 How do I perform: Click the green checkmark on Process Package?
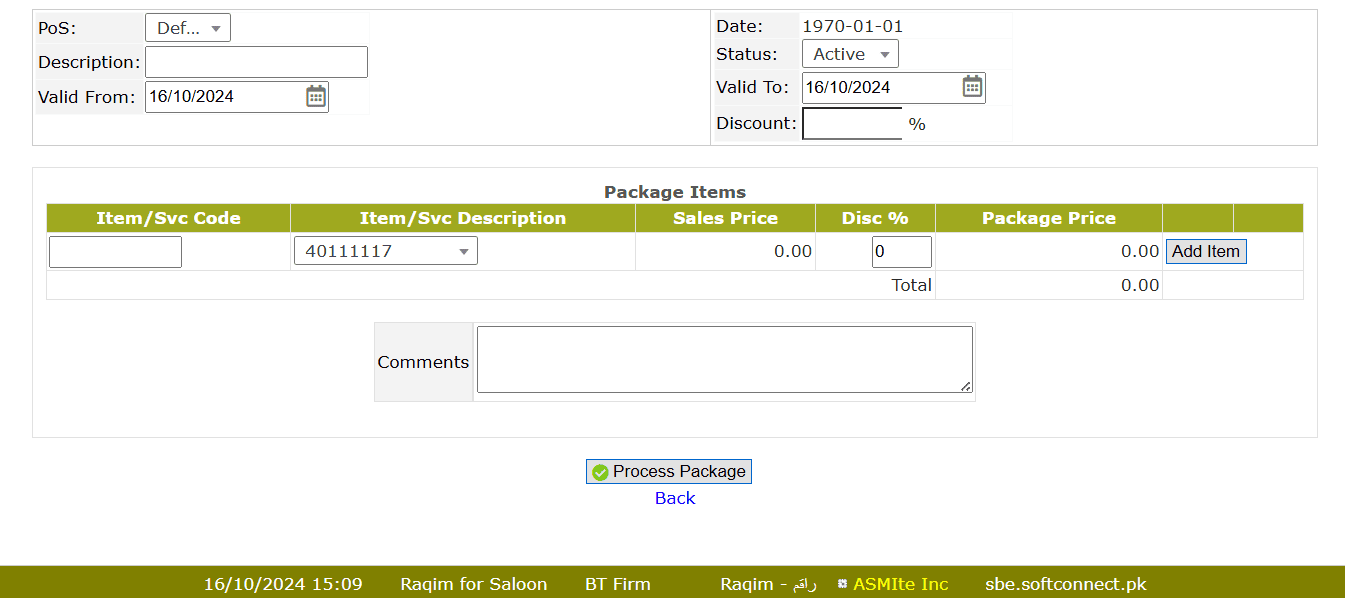(x=600, y=472)
